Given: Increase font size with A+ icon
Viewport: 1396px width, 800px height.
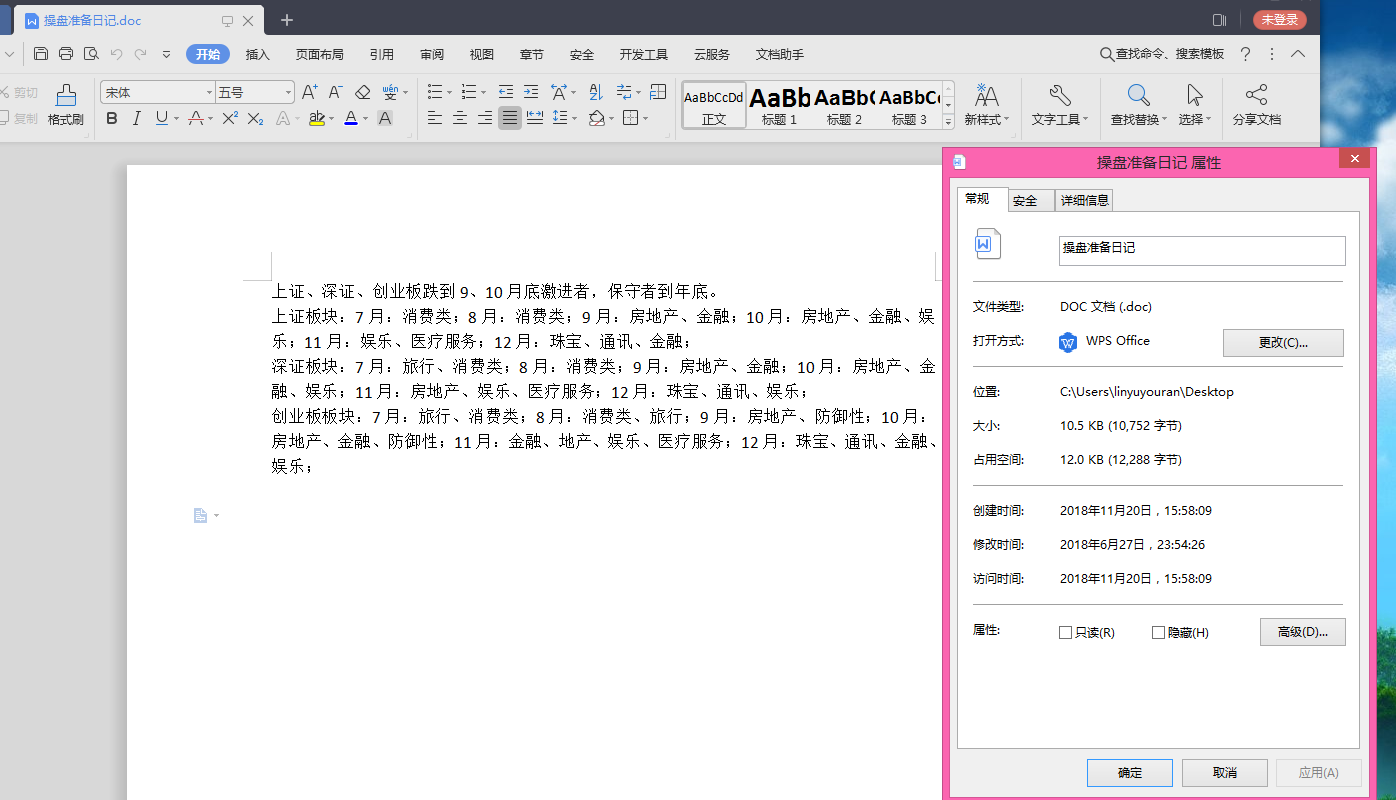Looking at the screenshot, I should click(310, 92).
